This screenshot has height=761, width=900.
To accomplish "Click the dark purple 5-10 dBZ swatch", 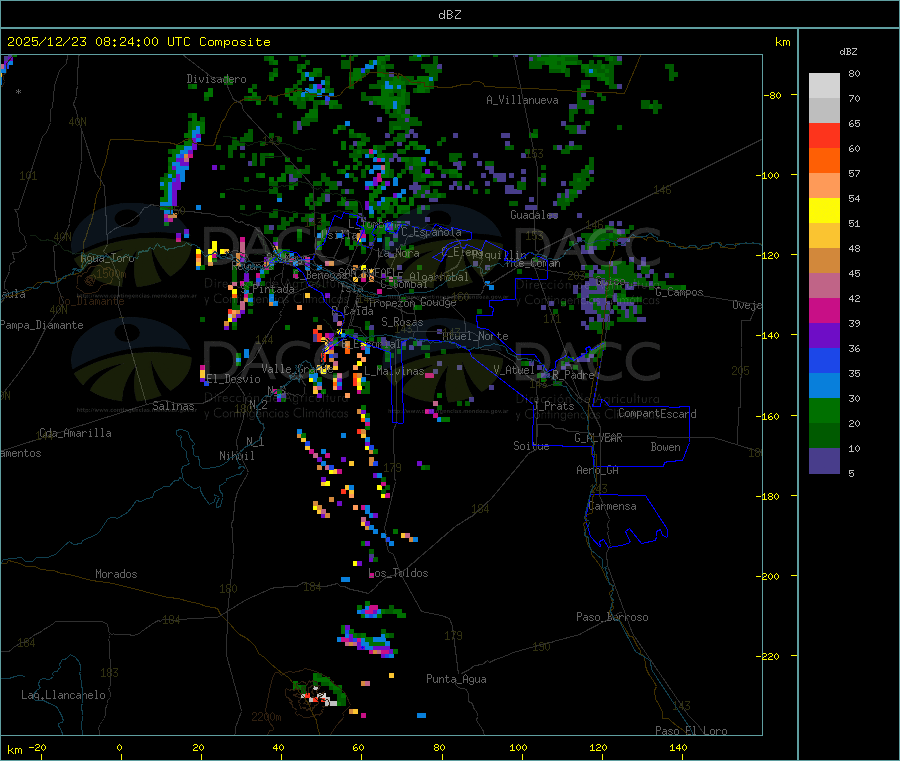I will [x=824, y=461].
